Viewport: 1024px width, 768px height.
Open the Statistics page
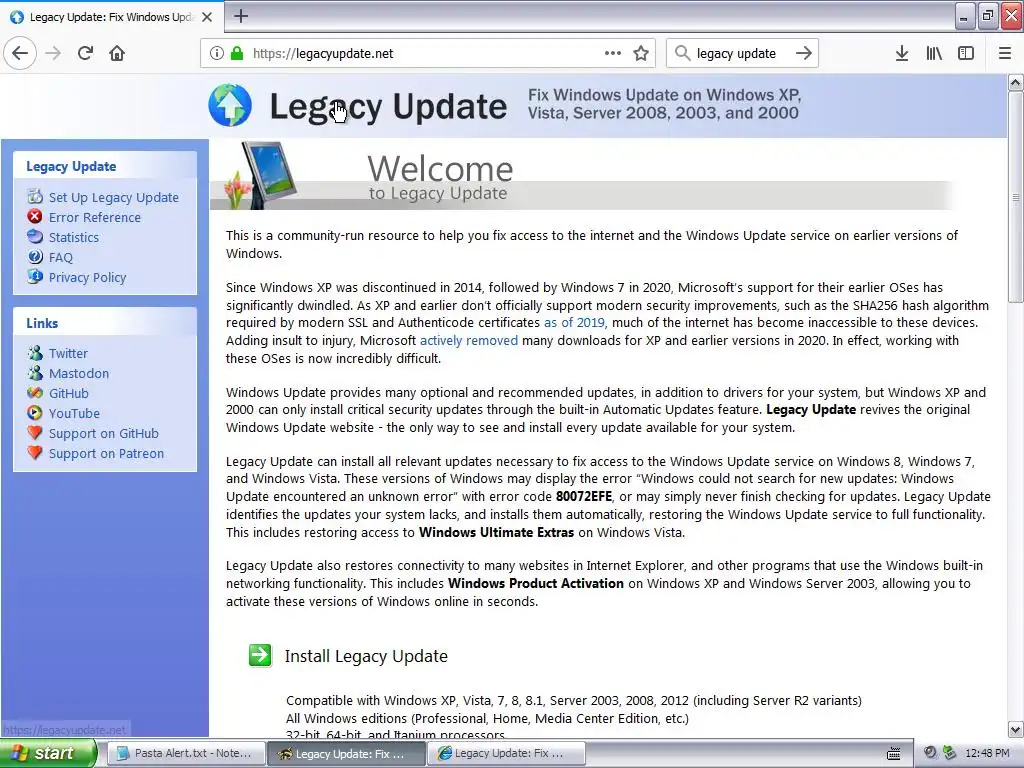click(74, 238)
